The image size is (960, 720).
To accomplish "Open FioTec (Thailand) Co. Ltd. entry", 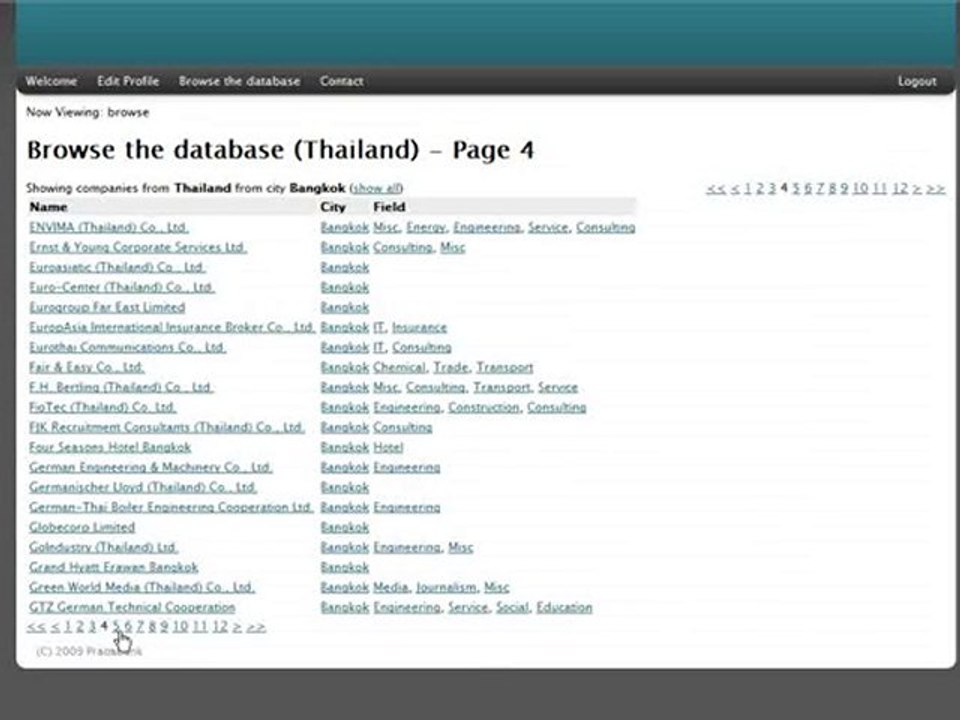I will click(x=103, y=407).
